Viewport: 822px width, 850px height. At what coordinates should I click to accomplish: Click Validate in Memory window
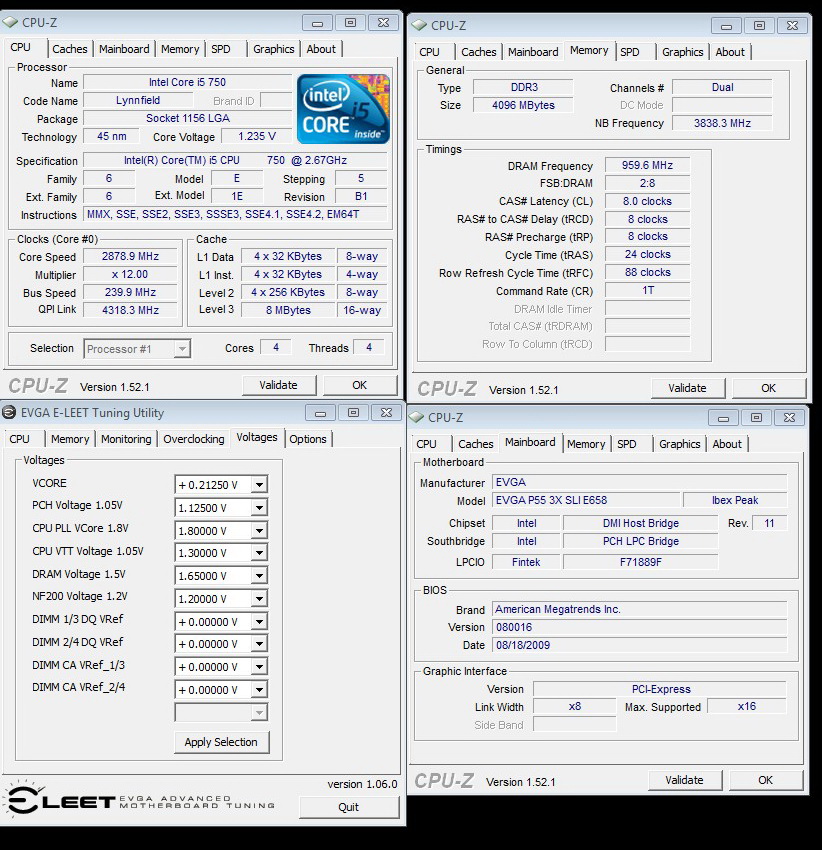coord(688,388)
